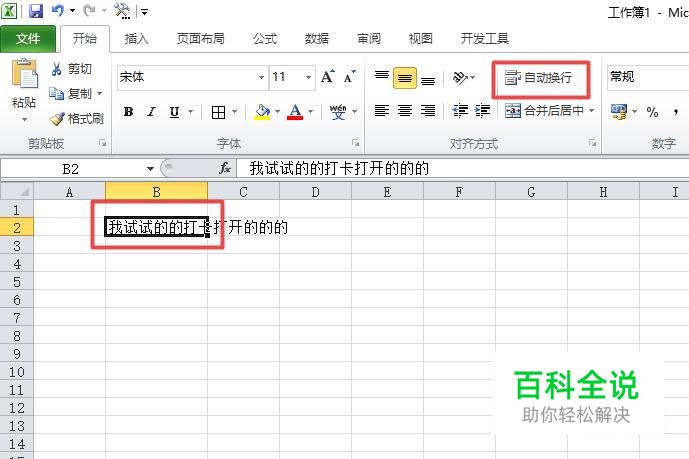Toggle Top Align
This screenshot has width=689, height=459.
tap(382, 78)
